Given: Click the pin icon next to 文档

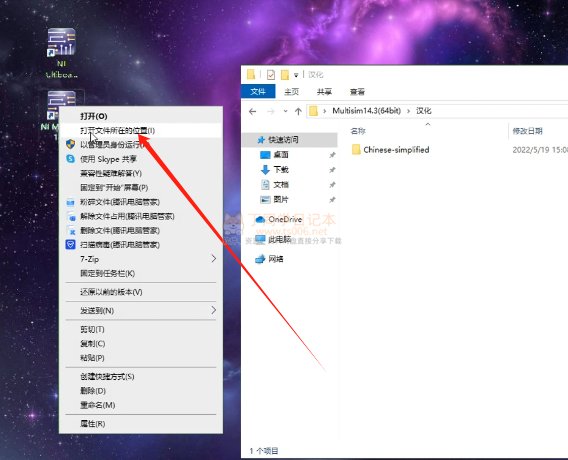Looking at the screenshot, I should (331, 185).
